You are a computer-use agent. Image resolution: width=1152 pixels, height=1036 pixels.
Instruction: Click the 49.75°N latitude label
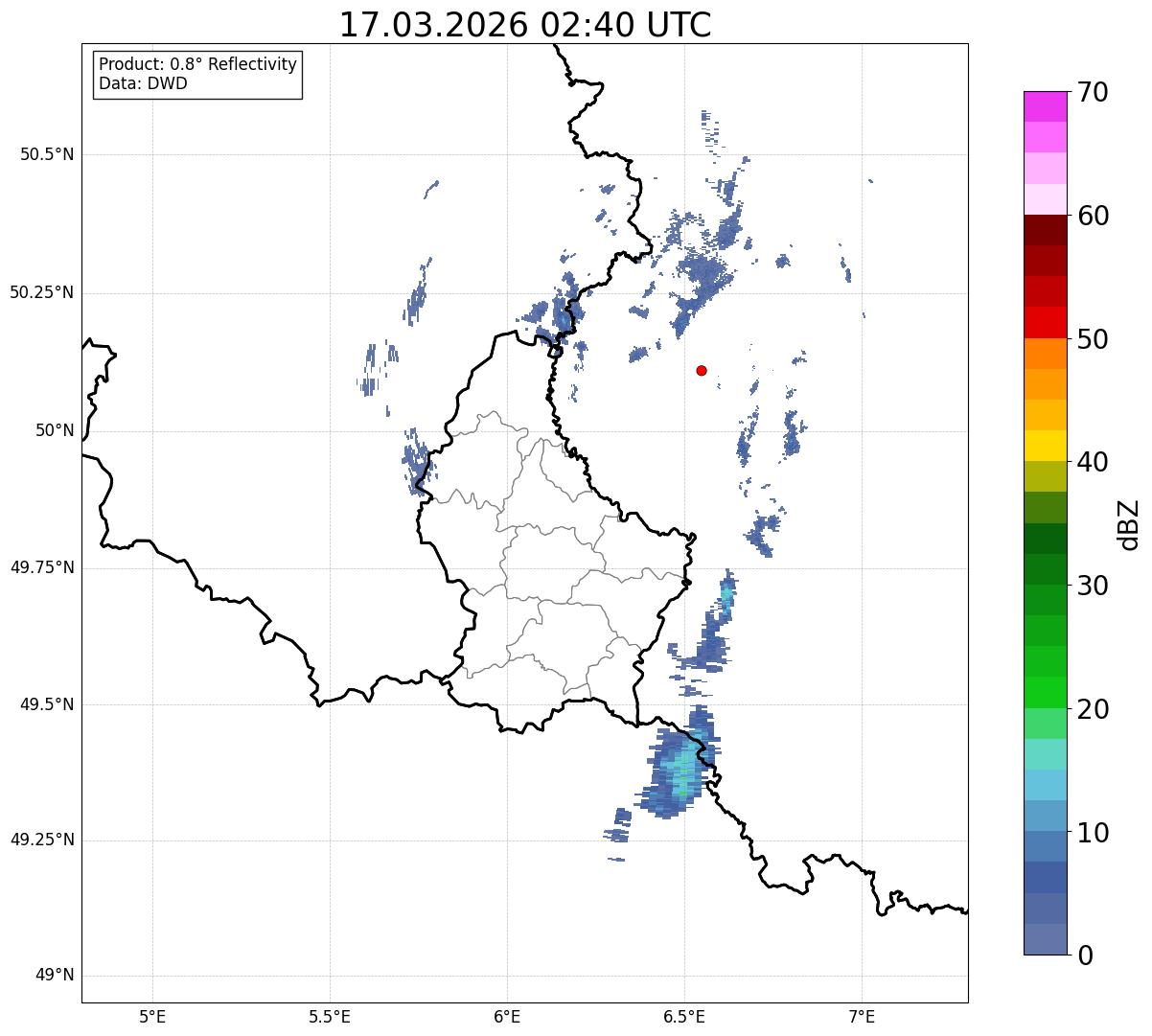pos(42,568)
